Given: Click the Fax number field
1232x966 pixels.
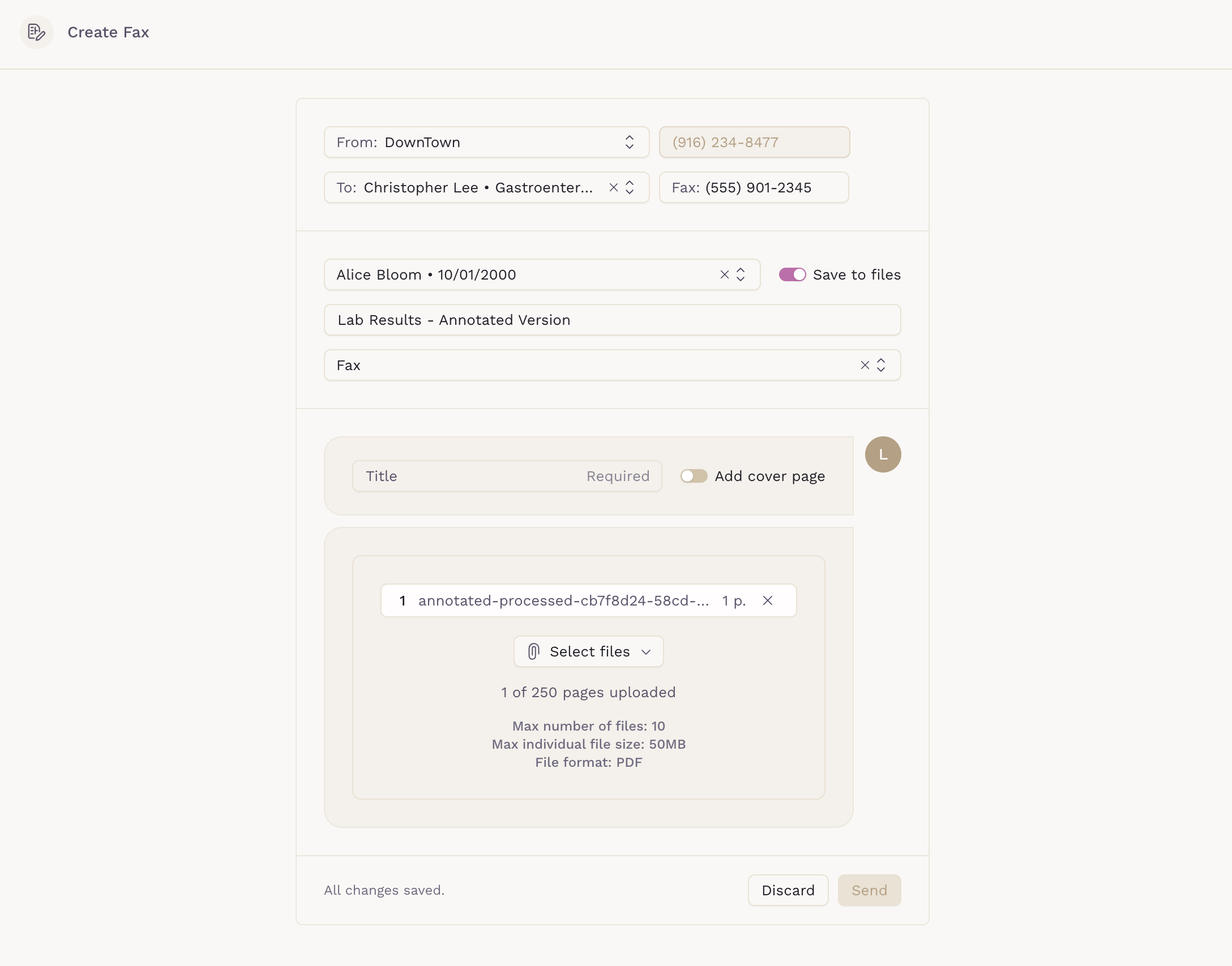Looking at the screenshot, I should click(754, 188).
